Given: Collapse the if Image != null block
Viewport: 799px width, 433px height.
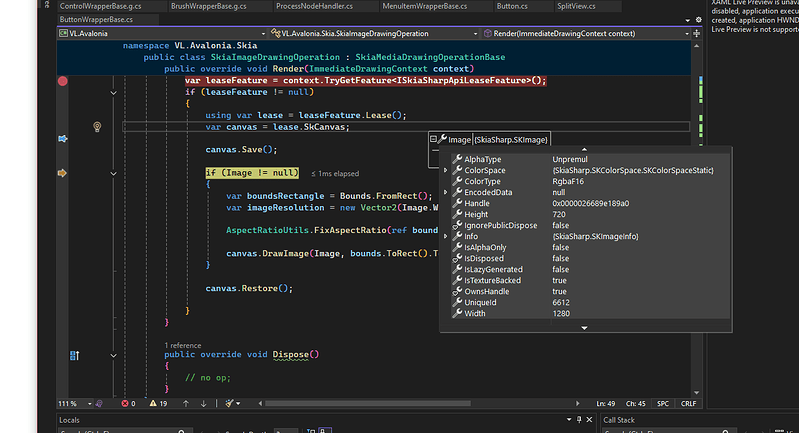Looking at the screenshot, I should click(114, 174).
